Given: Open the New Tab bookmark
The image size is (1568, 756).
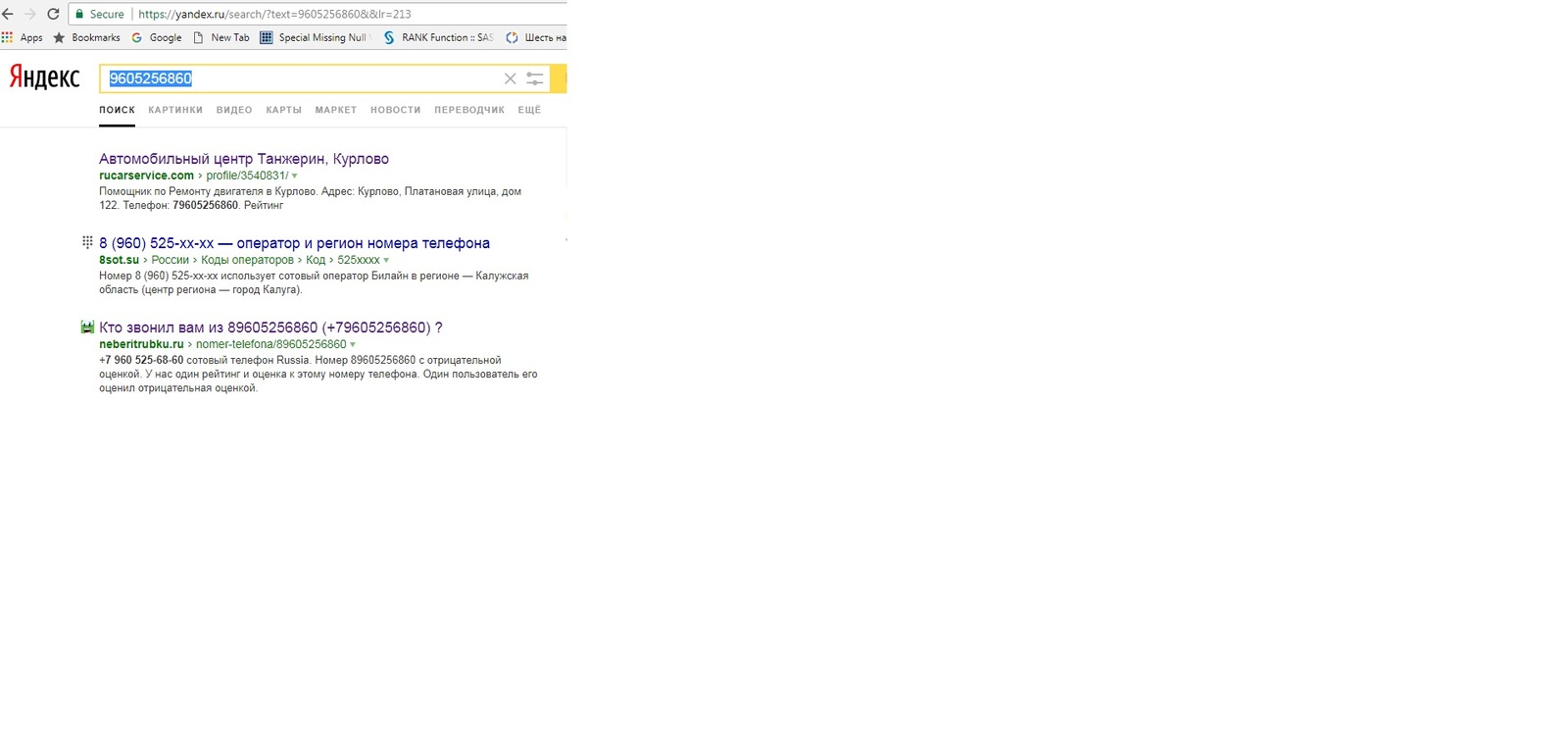Looking at the screenshot, I should click(221, 37).
